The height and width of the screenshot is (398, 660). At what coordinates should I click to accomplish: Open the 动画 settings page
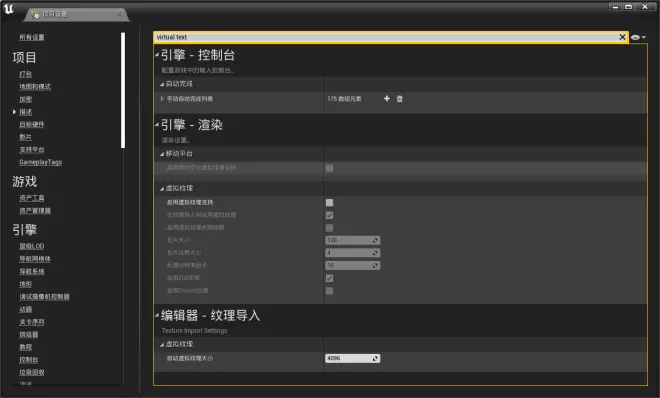(25, 309)
